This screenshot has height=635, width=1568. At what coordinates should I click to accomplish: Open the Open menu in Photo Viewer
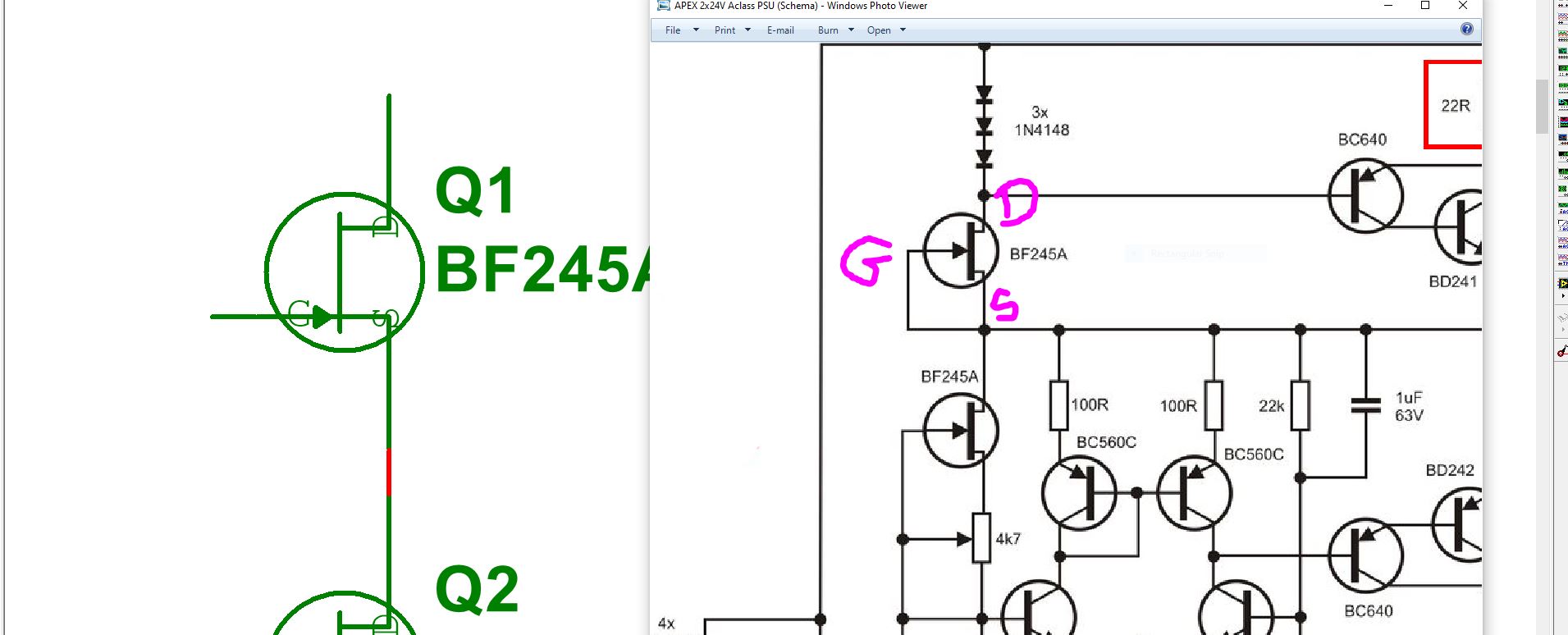[x=879, y=30]
